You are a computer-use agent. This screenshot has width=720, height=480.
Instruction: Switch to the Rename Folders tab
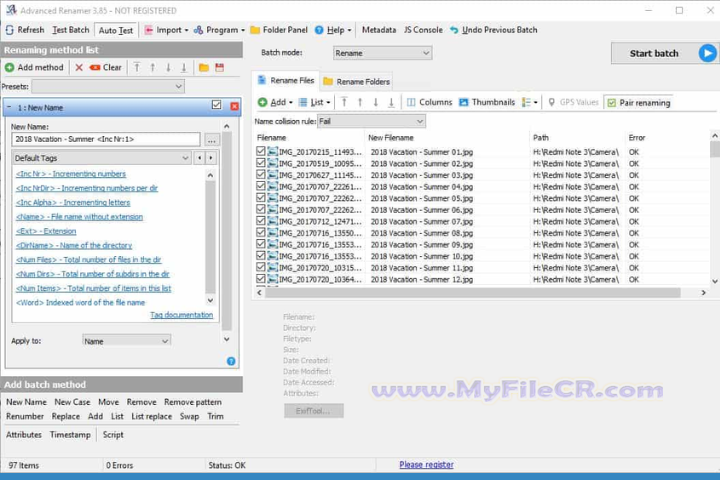(356, 82)
